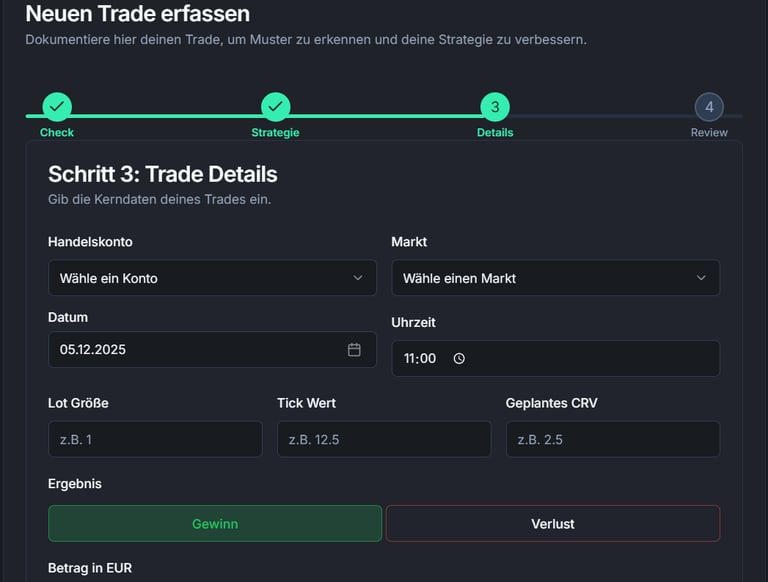
Task: Click the date value 05.12.2025
Action: click(x=93, y=350)
